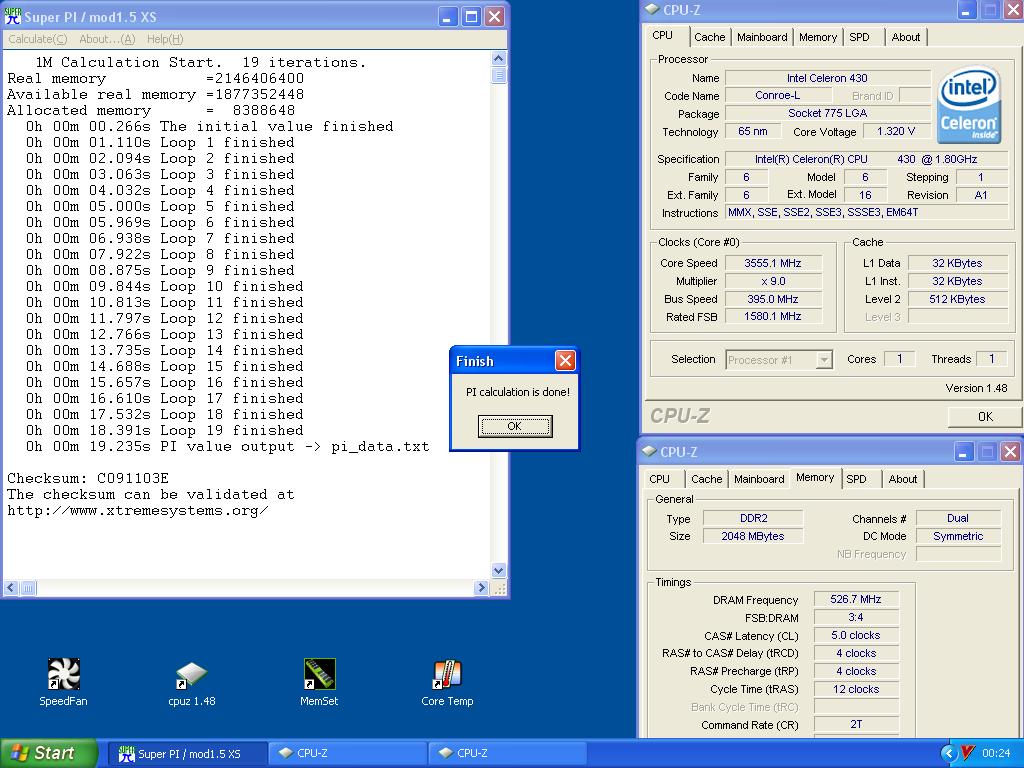Image resolution: width=1024 pixels, height=768 pixels.
Task: Switch to About tab in lower CPU-Z
Action: click(x=903, y=479)
